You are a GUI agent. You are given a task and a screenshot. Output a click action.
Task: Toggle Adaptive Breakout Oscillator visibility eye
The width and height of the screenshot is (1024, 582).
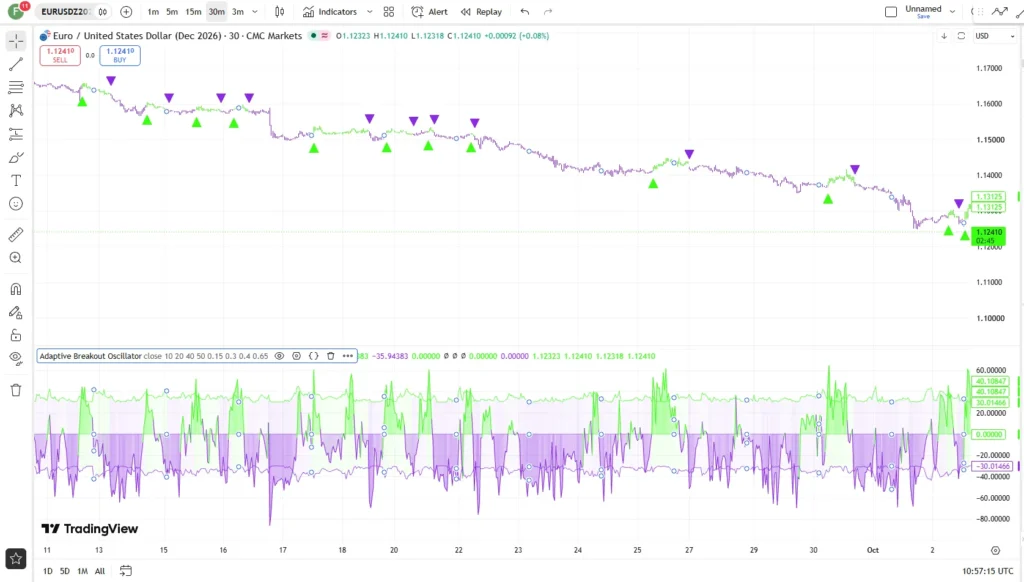(280, 356)
